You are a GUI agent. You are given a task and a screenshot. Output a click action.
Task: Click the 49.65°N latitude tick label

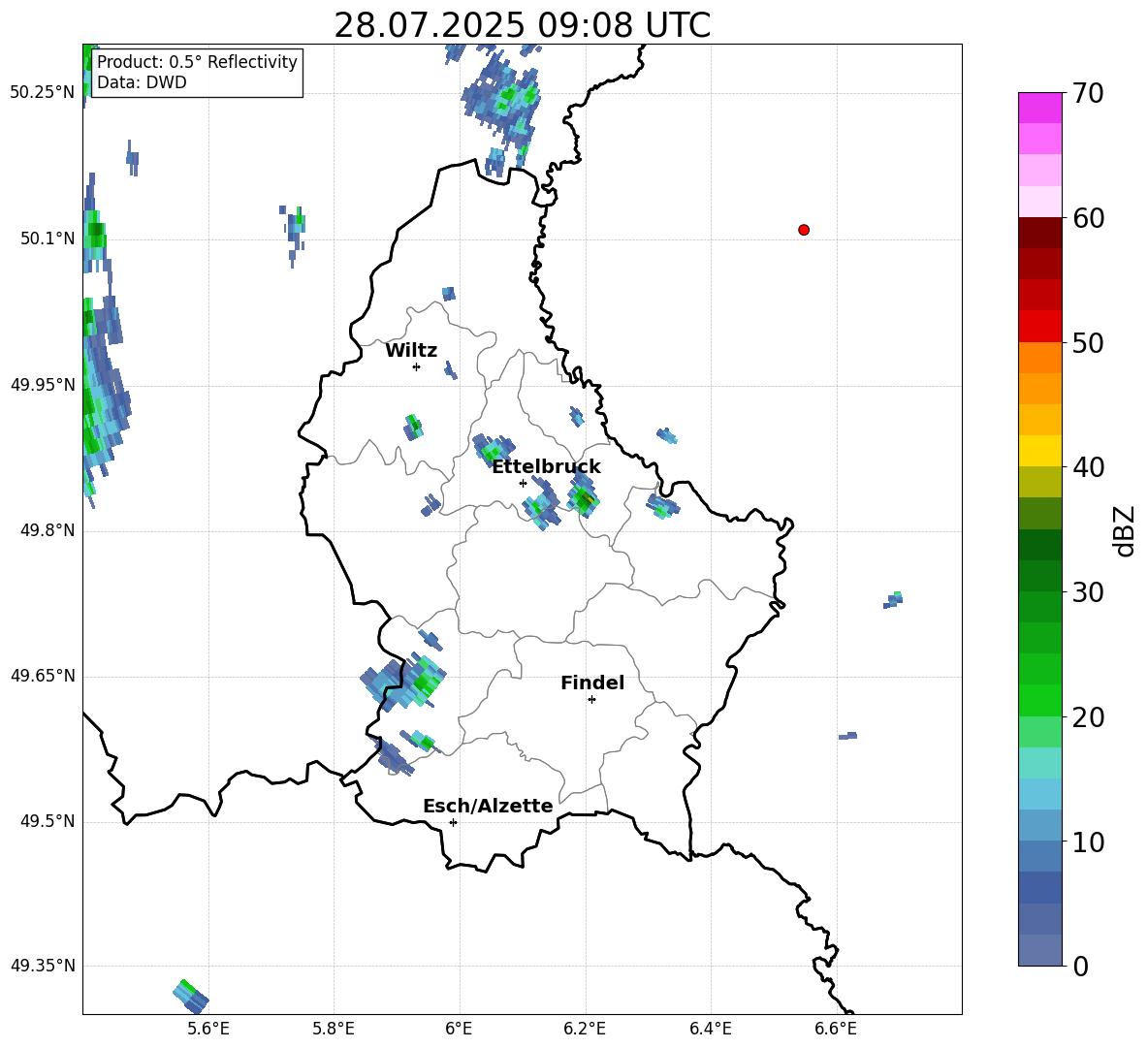click(x=42, y=676)
